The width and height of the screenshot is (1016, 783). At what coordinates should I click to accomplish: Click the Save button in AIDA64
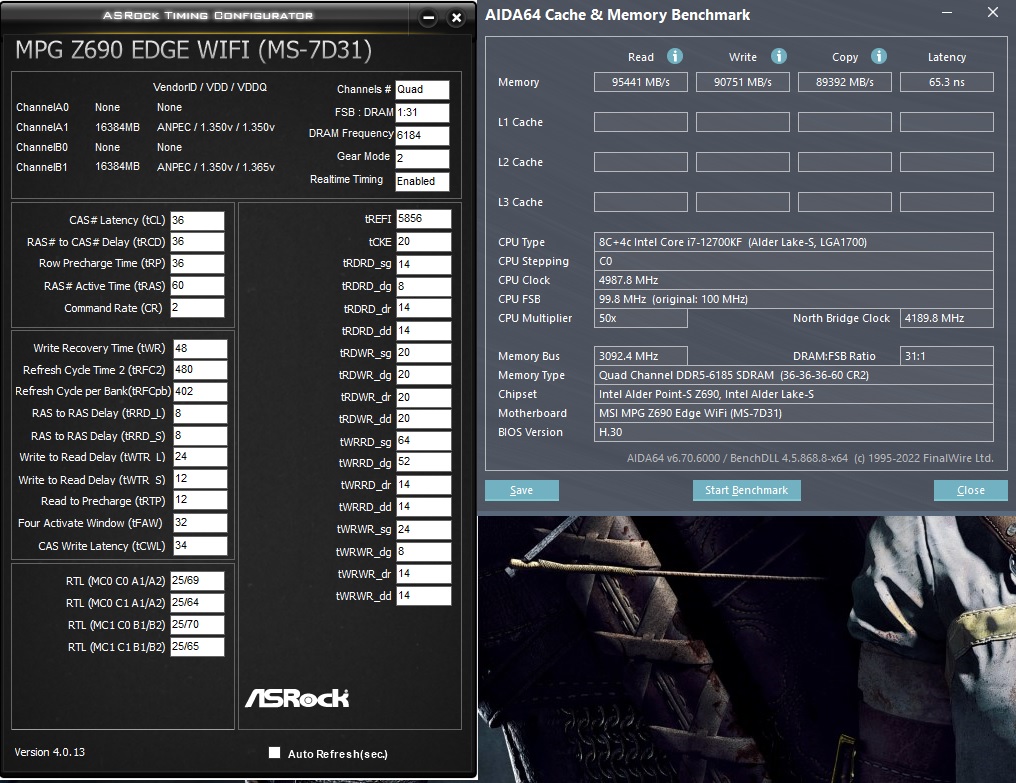click(x=522, y=490)
